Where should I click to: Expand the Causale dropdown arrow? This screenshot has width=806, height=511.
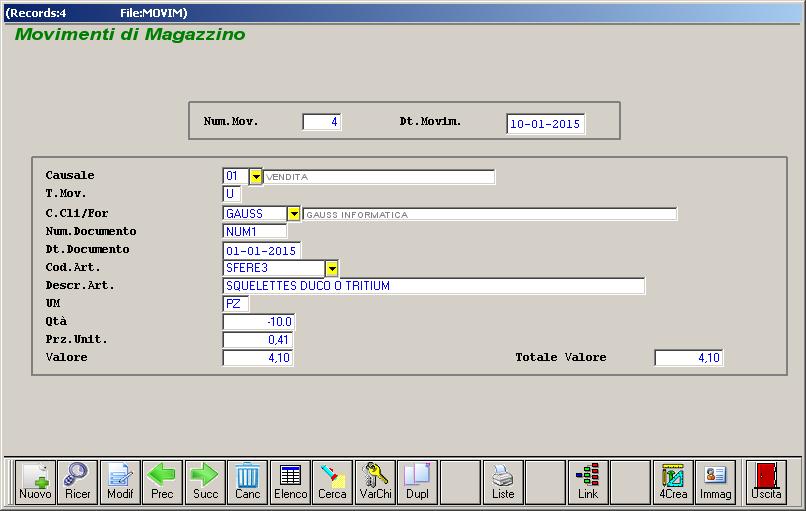coord(255,177)
